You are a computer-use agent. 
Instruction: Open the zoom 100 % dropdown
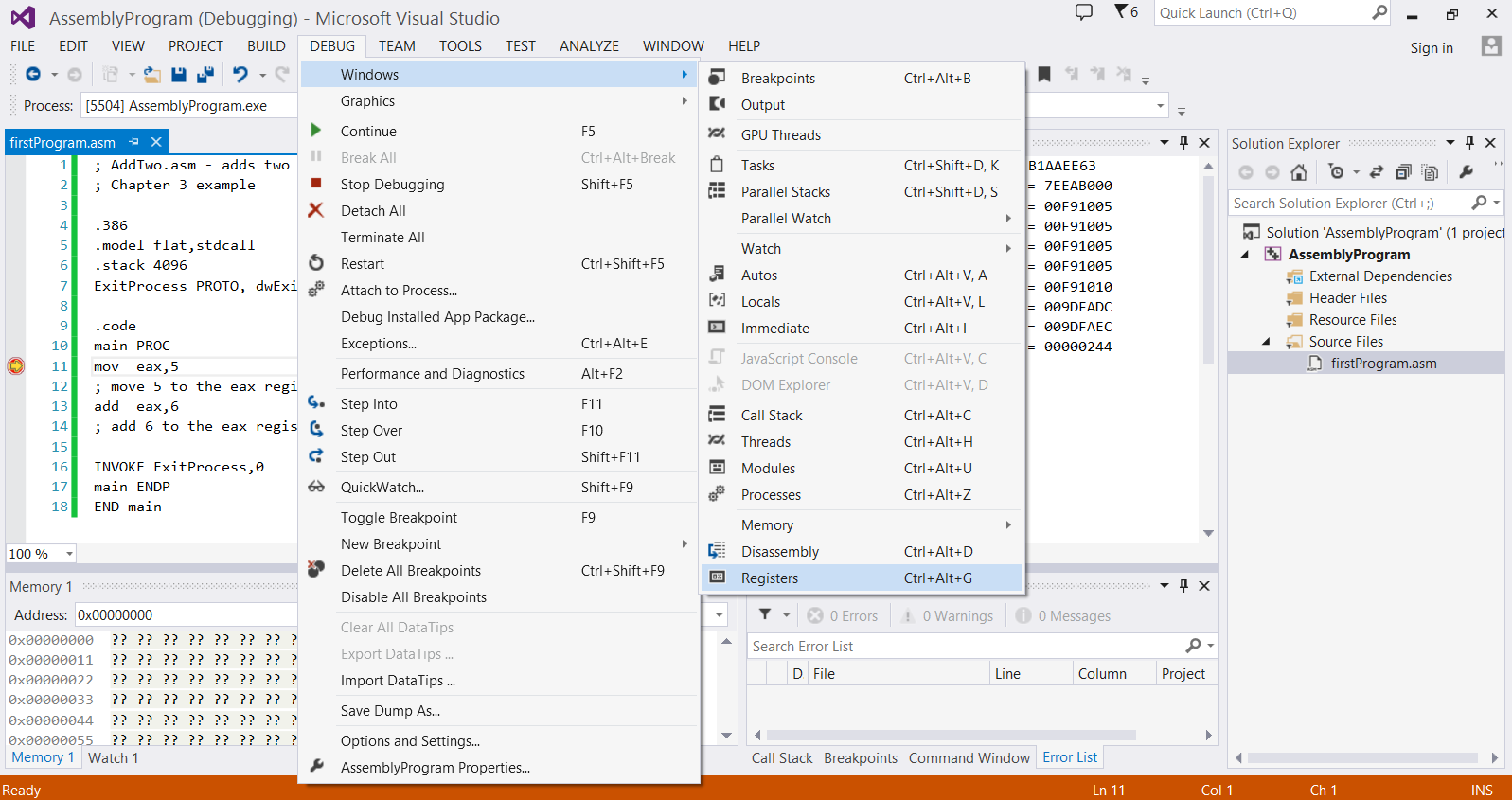point(69,554)
